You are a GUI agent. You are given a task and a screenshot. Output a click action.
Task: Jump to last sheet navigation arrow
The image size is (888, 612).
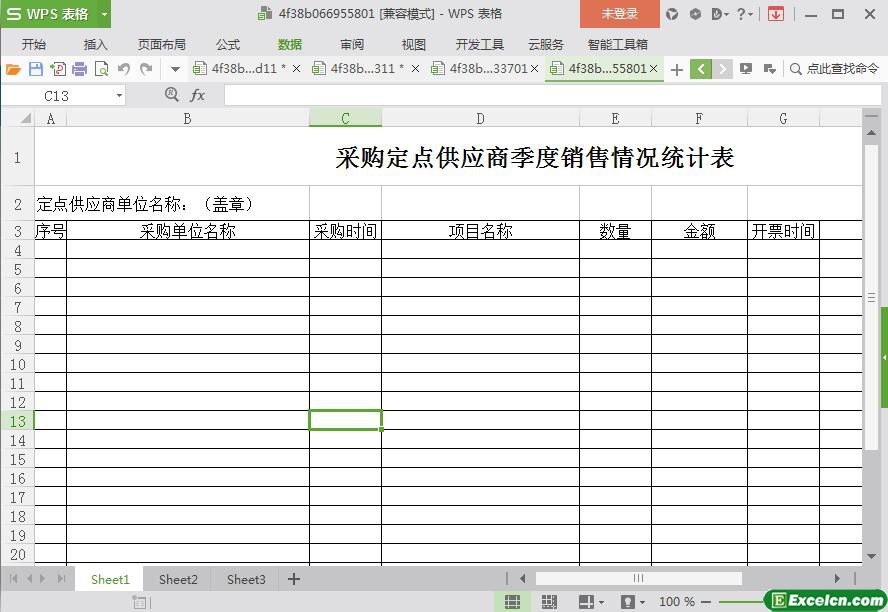coord(61,579)
